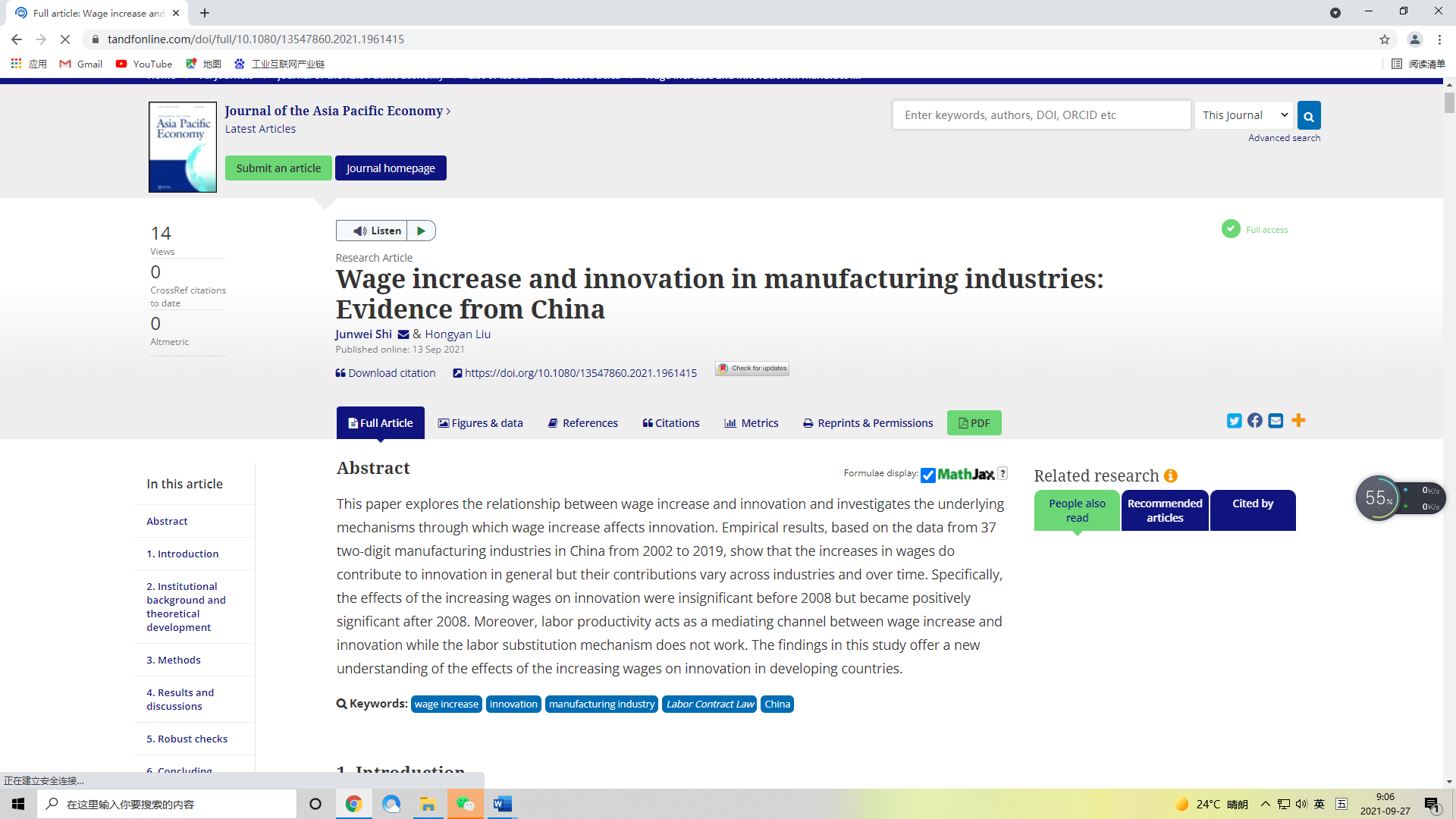Image resolution: width=1456 pixels, height=819 pixels.
Task: Show Windows system tray hidden icons
Action: pos(1265,804)
